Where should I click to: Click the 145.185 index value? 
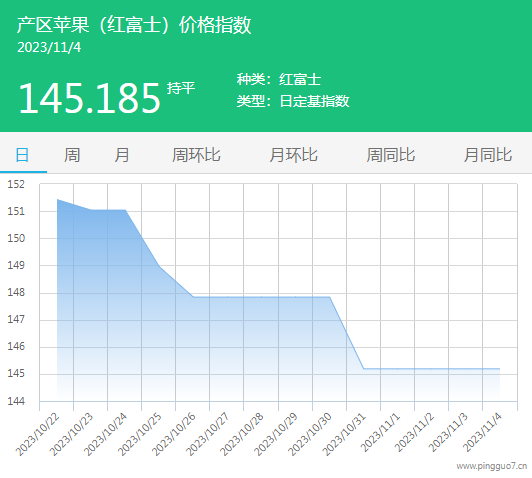click(89, 98)
